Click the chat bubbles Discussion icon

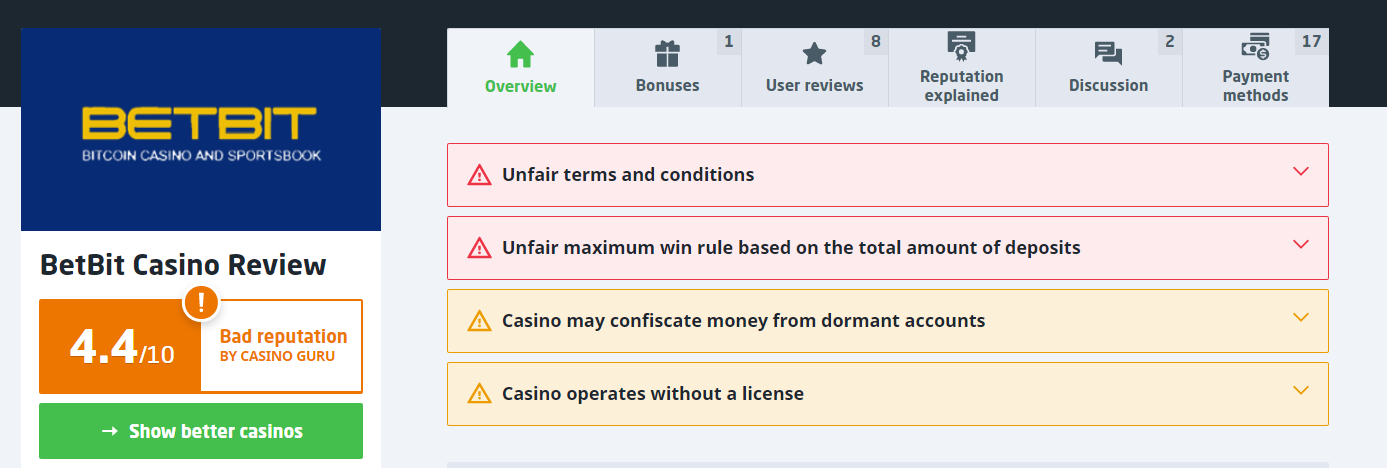click(1108, 53)
